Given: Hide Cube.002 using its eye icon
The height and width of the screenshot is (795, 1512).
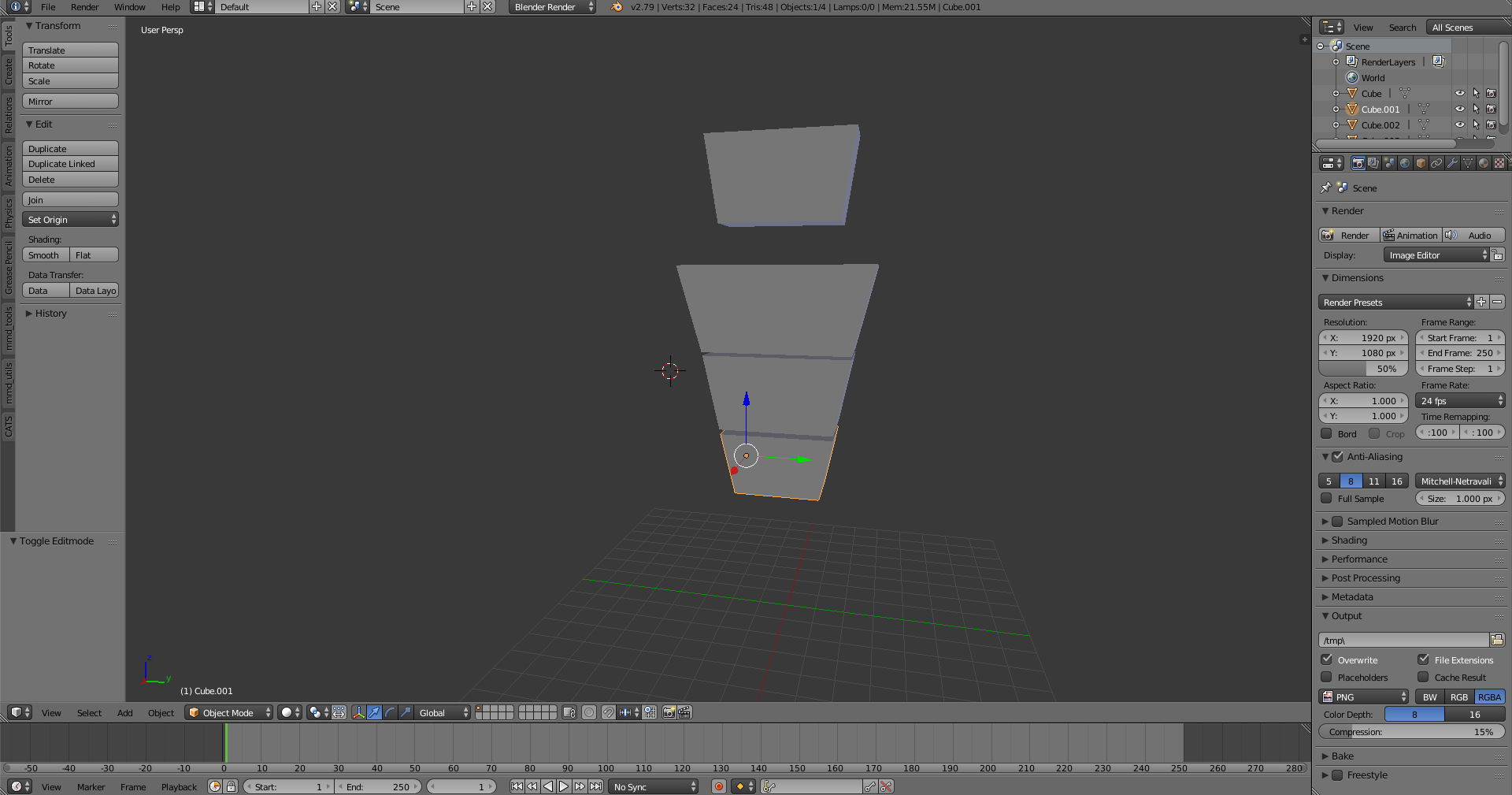Looking at the screenshot, I should 1459,124.
